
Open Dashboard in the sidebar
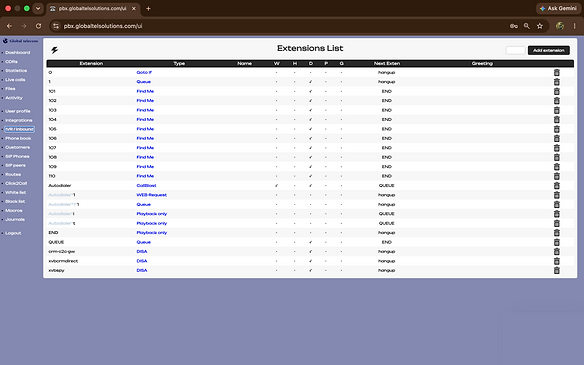18,53
